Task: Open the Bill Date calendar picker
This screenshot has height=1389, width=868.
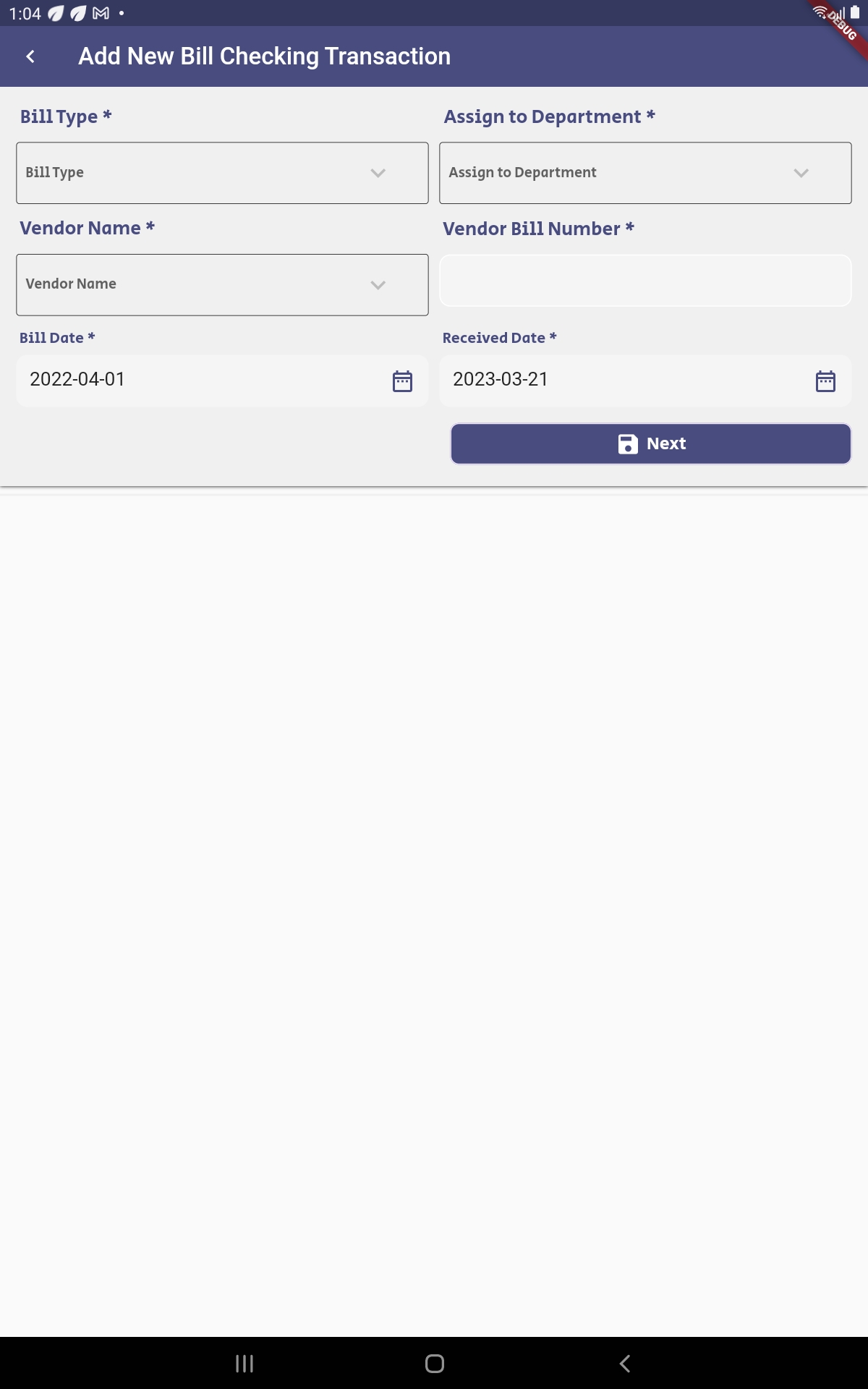Action: [x=402, y=381]
